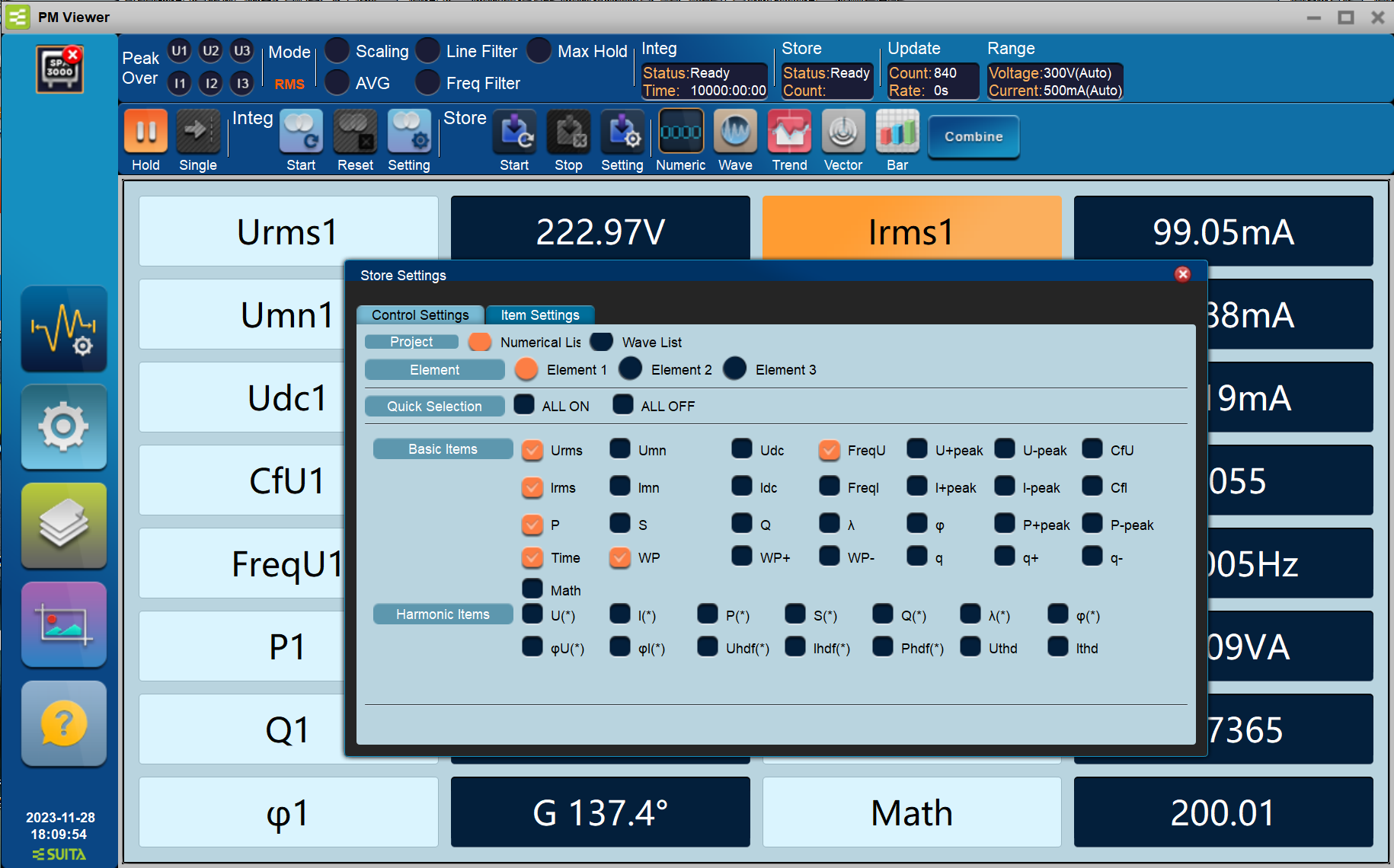This screenshot has height=868, width=1394.
Task: Uncheck the Urms basic item checkbox
Action: pos(532,450)
